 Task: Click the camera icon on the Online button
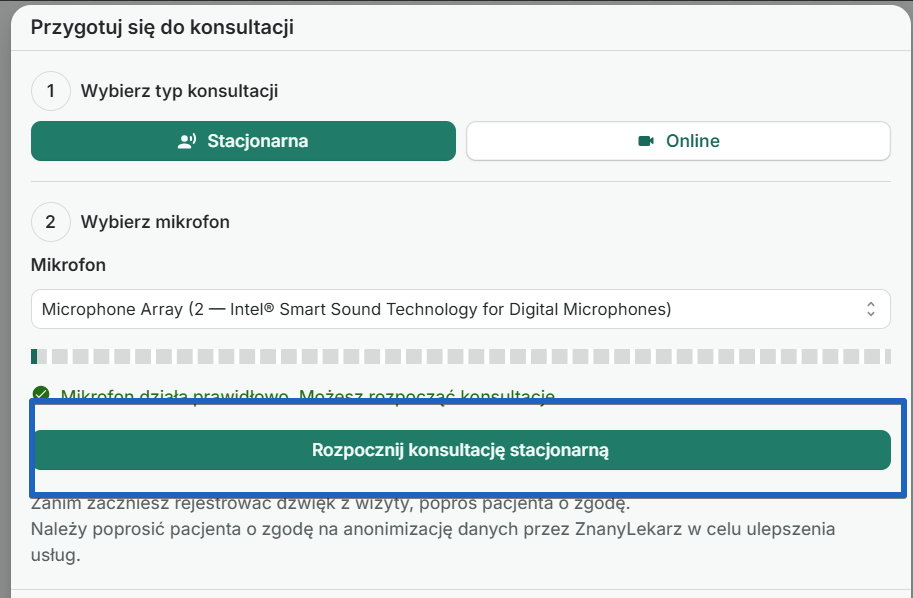[x=647, y=140]
